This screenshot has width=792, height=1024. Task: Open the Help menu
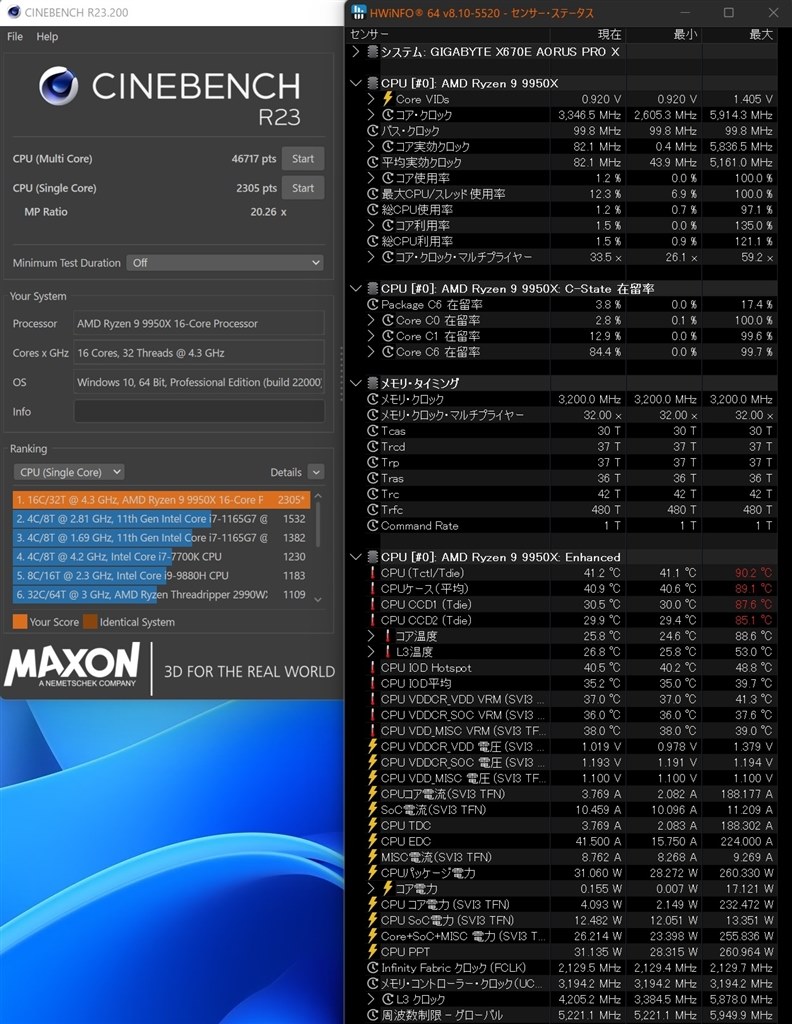(x=47, y=37)
